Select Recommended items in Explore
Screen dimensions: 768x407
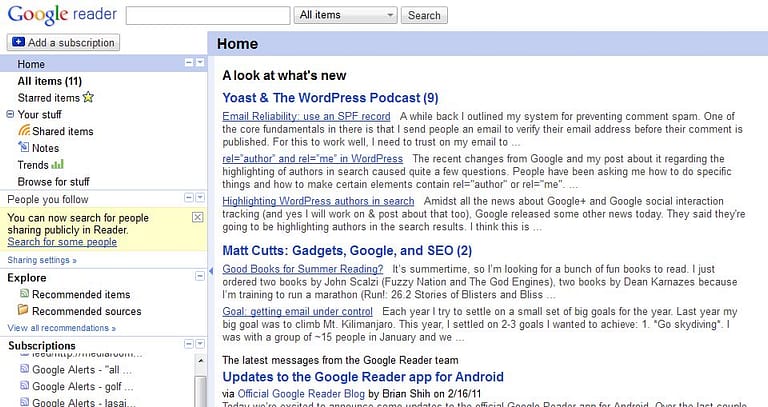[x=81, y=294]
